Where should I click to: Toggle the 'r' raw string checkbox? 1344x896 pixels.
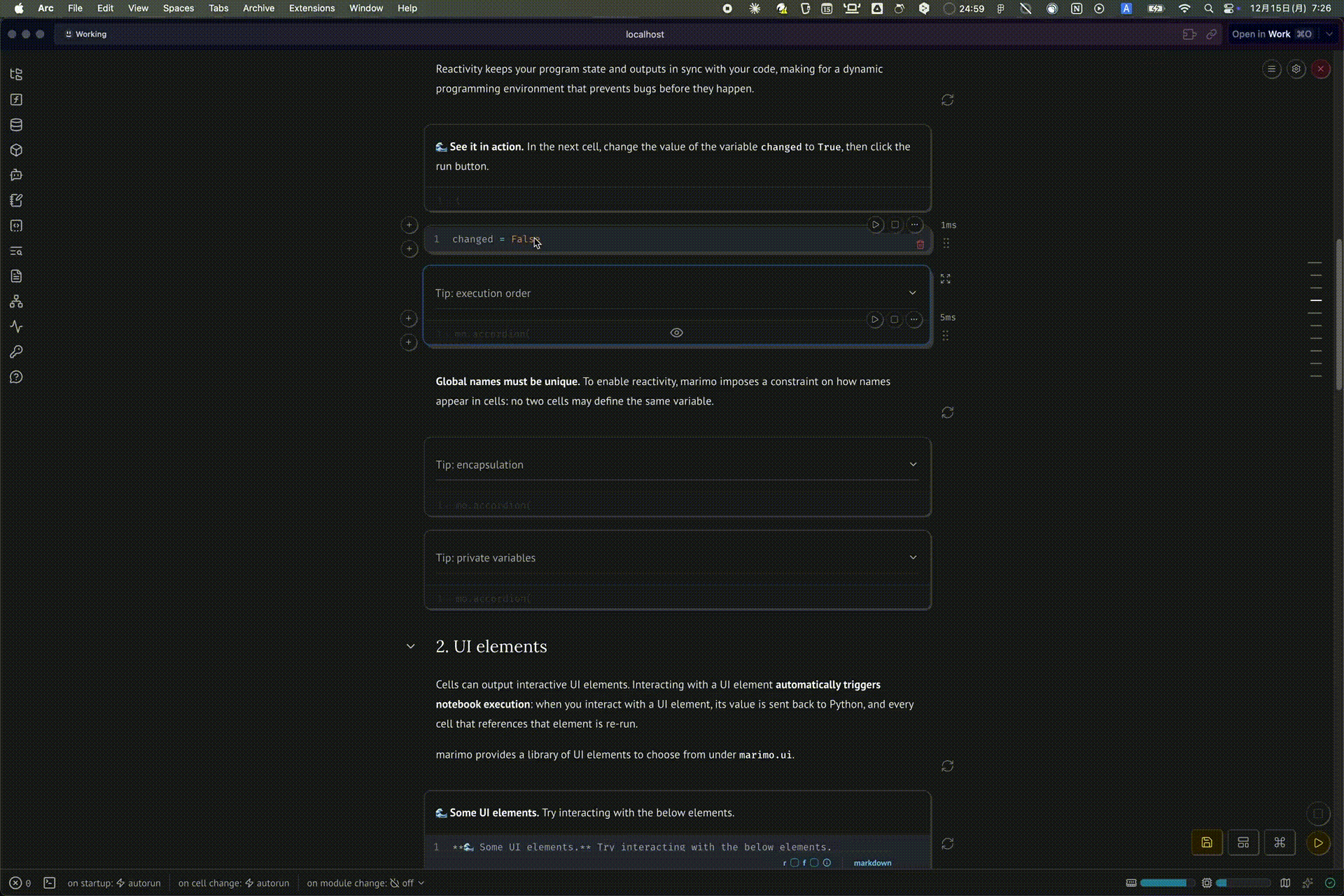[794, 863]
